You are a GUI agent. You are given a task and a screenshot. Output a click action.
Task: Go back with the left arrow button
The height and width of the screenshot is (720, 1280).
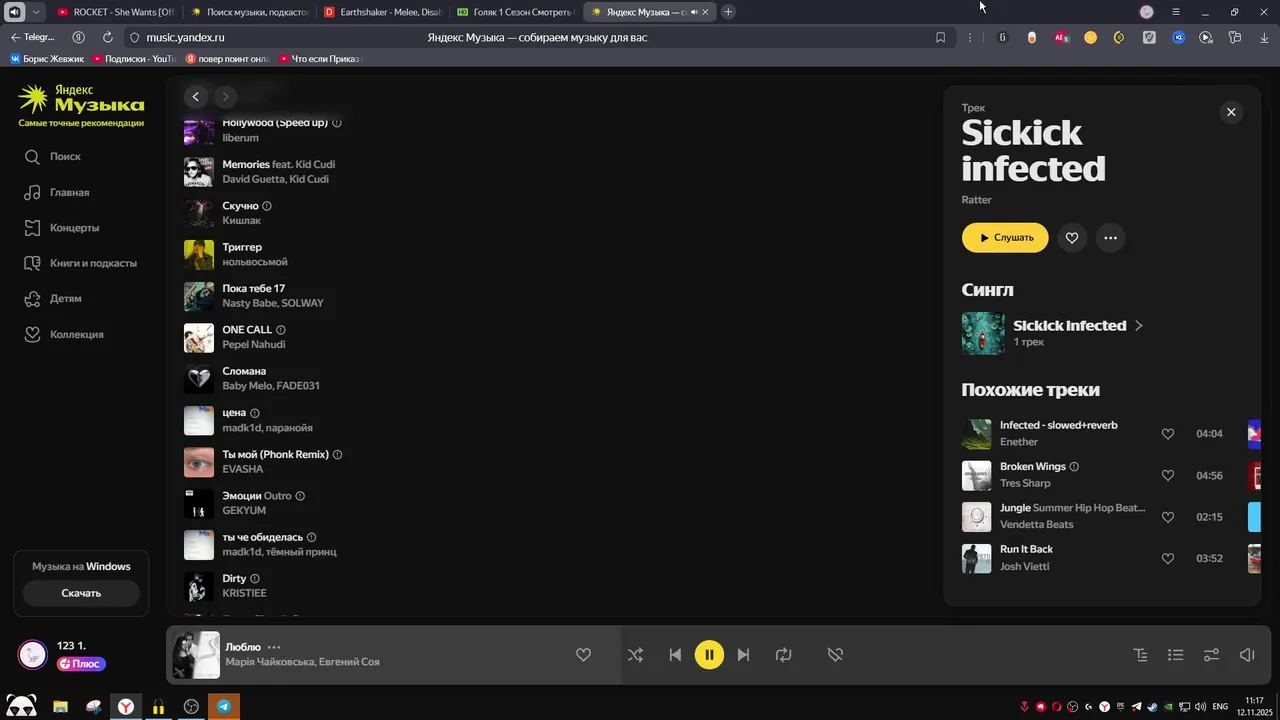196,97
